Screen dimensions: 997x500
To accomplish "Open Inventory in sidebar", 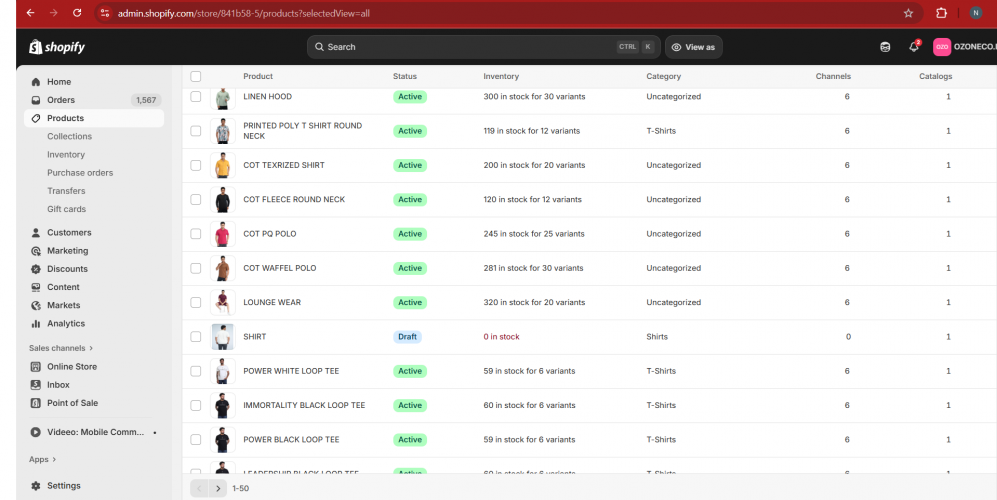I will click(65, 155).
